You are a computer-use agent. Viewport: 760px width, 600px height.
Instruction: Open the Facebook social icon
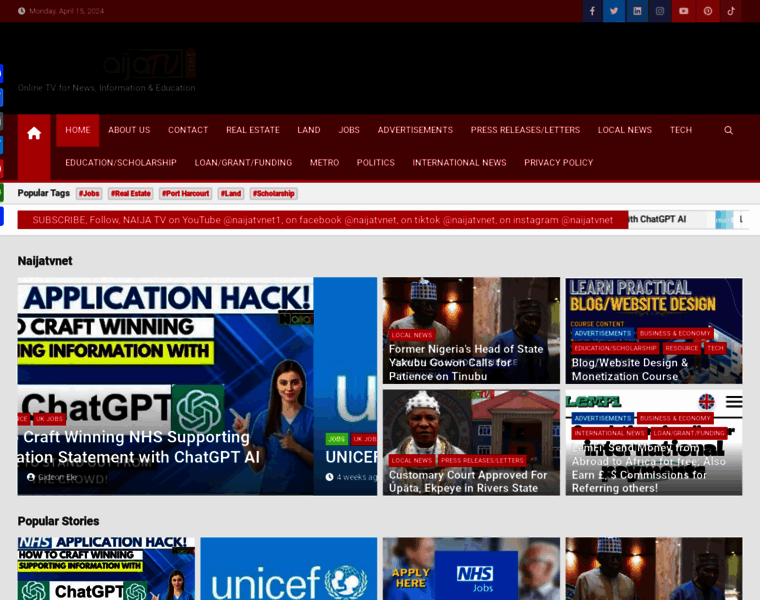coord(592,11)
